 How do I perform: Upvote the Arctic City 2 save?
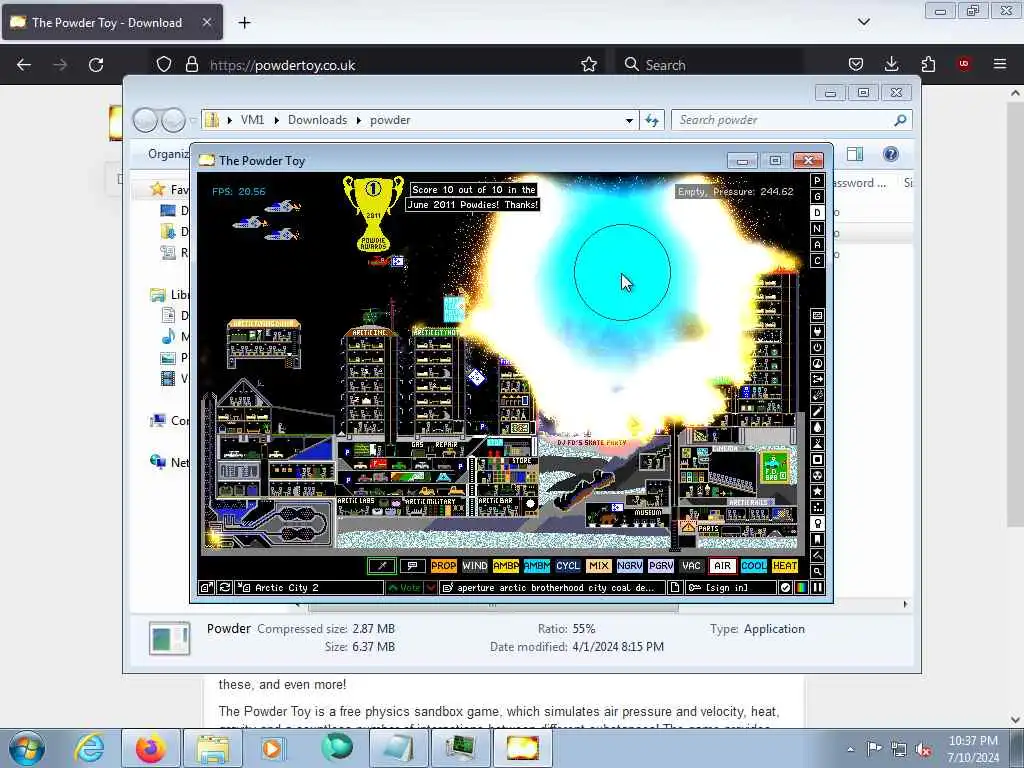click(x=404, y=588)
